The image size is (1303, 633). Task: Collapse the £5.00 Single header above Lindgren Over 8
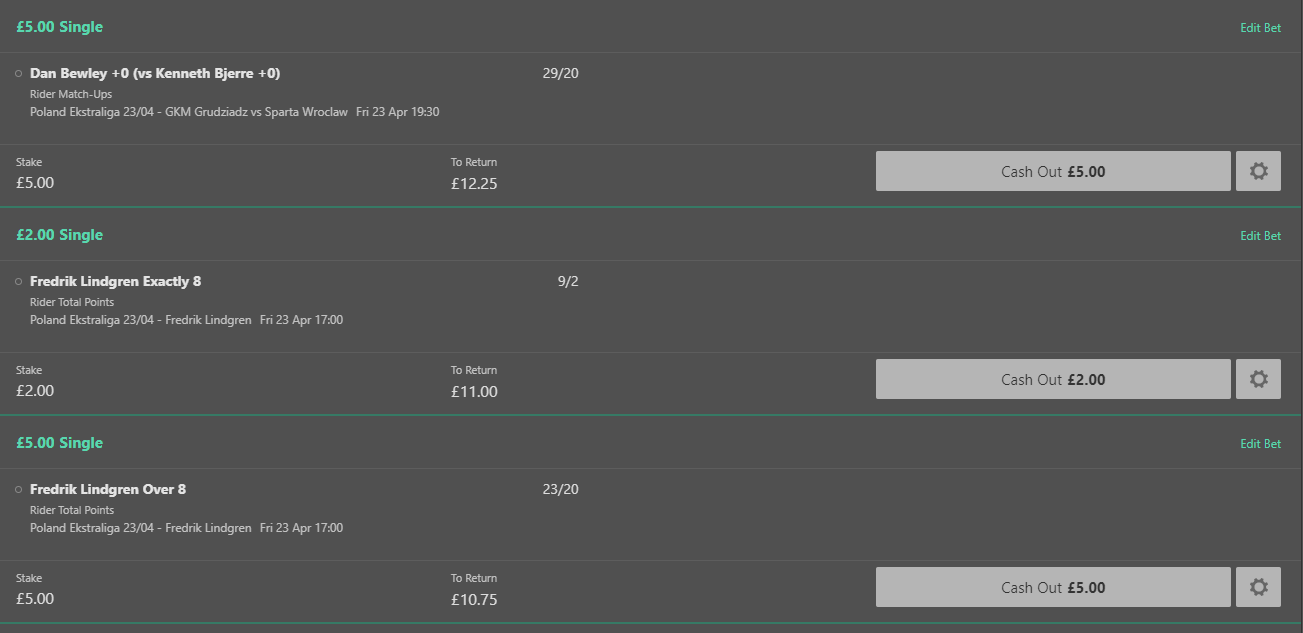pos(59,443)
